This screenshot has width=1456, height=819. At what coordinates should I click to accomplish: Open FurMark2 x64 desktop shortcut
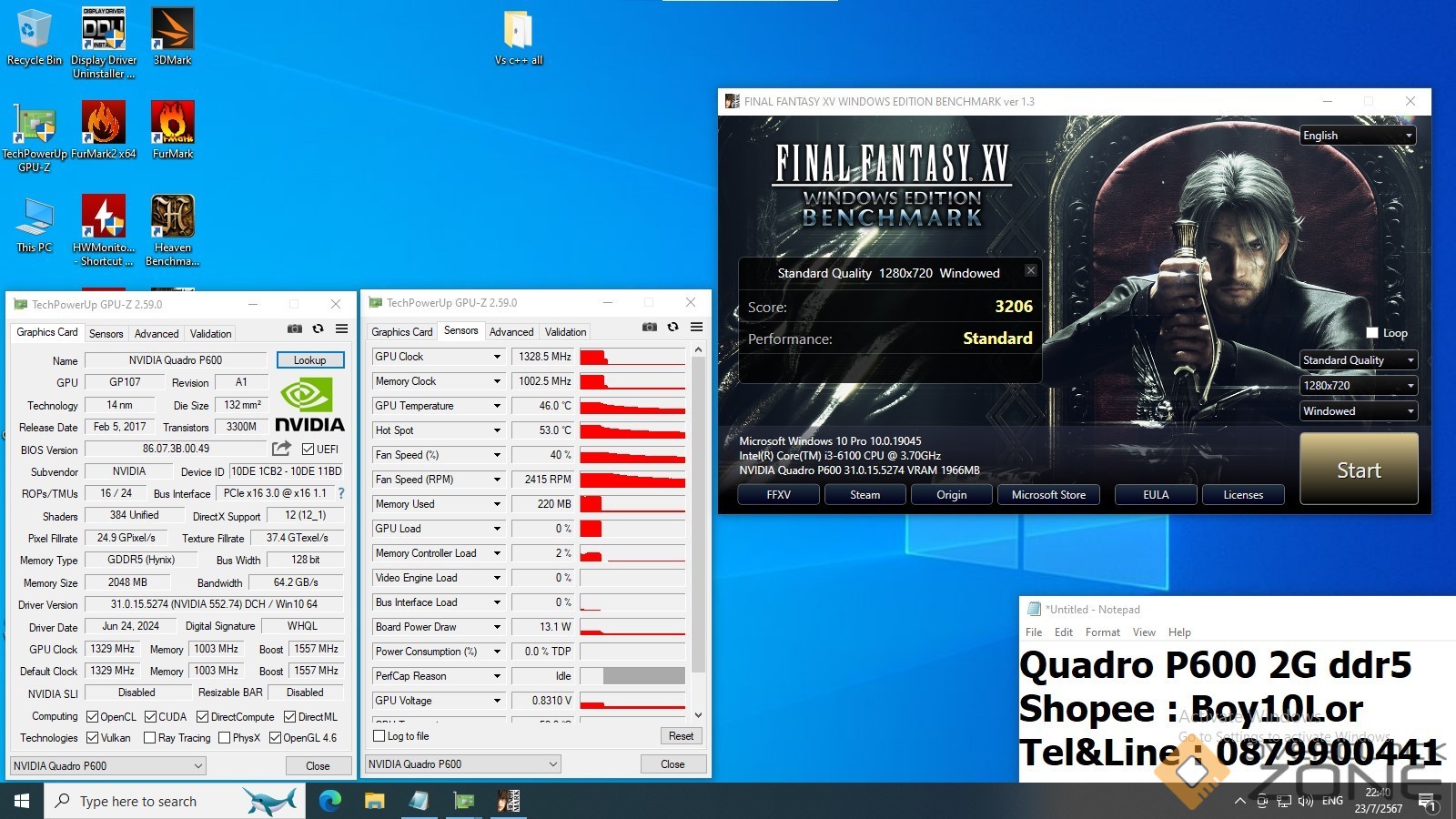tap(104, 129)
